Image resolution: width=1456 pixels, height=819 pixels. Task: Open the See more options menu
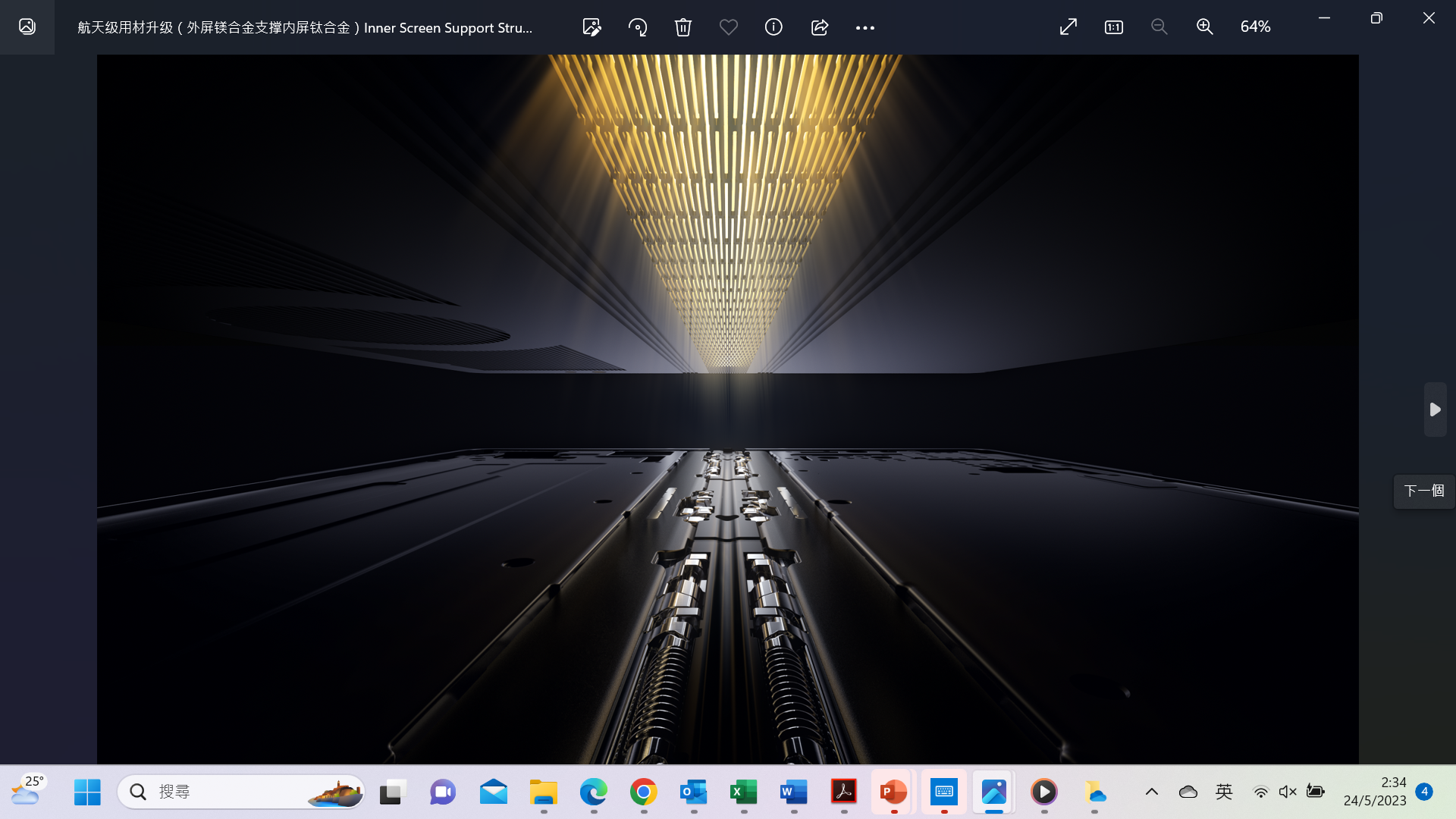[x=864, y=27]
